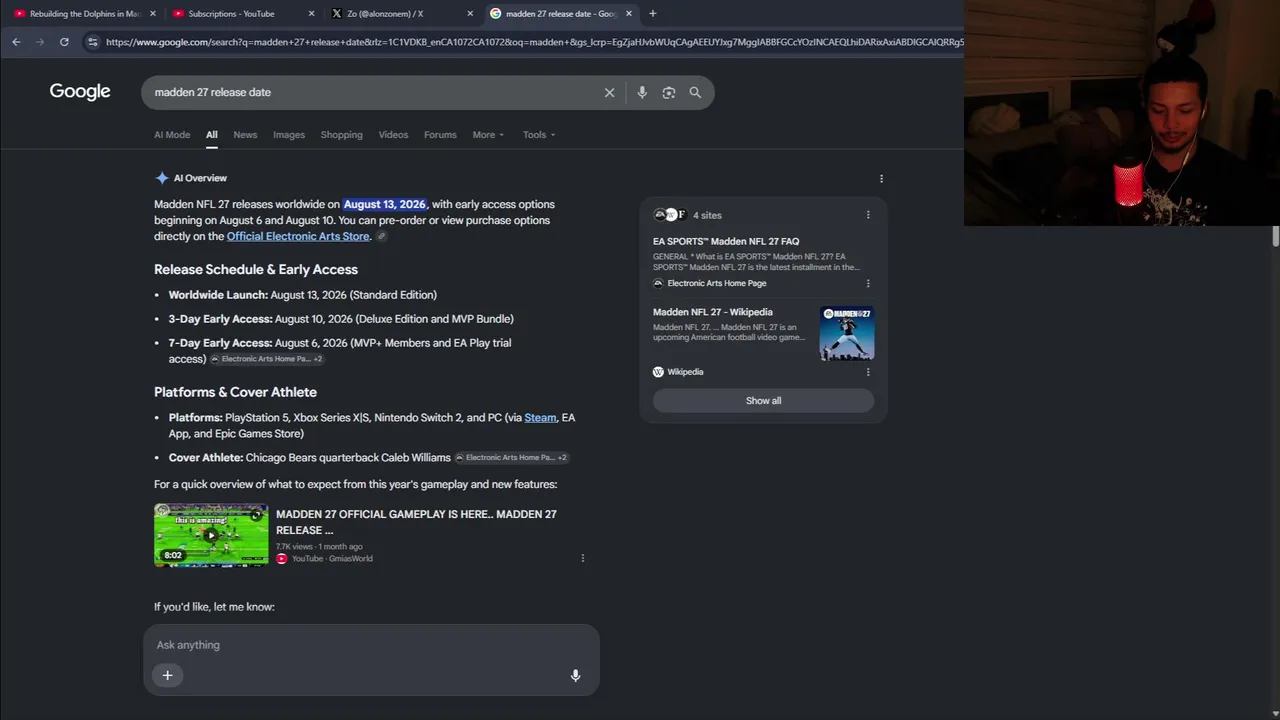The height and width of the screenshot is (720, 1280).
Task: Use the microphone in the Ask anything box
Action: point(575,675)
